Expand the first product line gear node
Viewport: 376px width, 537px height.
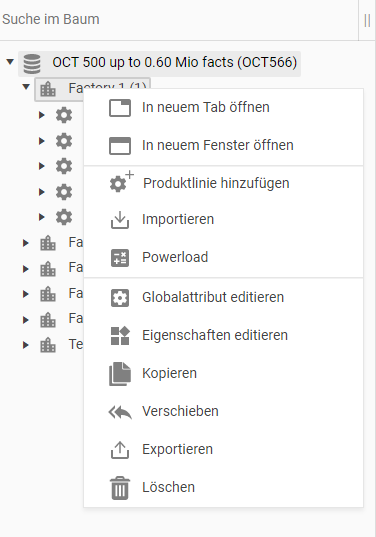click(x=42, y=115)
